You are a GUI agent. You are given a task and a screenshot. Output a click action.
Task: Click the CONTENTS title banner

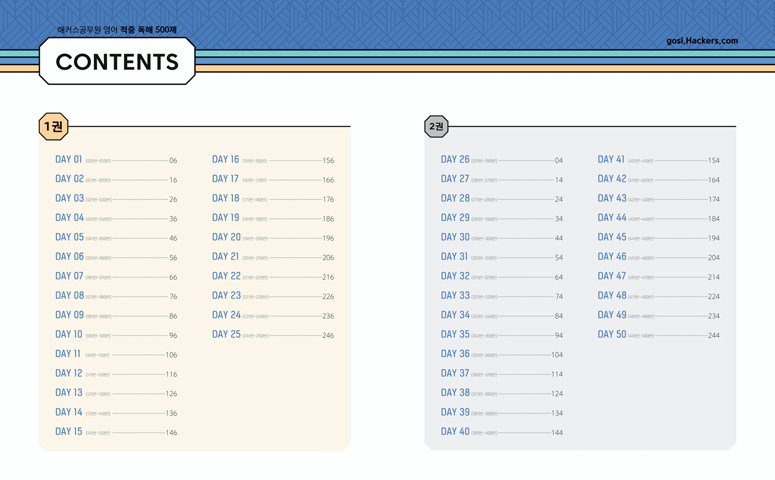pyautogui.click(x=117, y=62)
